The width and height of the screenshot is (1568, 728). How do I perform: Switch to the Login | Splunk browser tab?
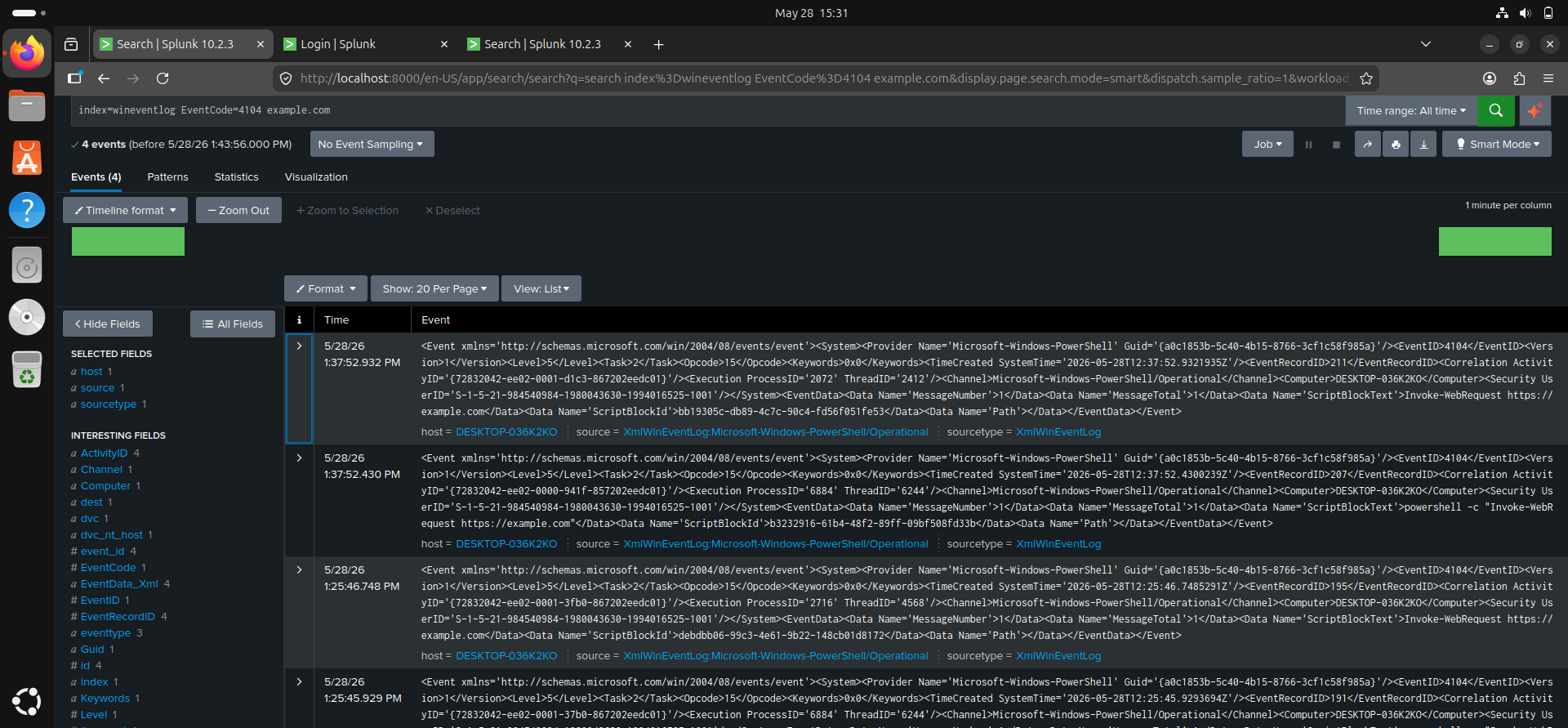click(x=367, y=44)
